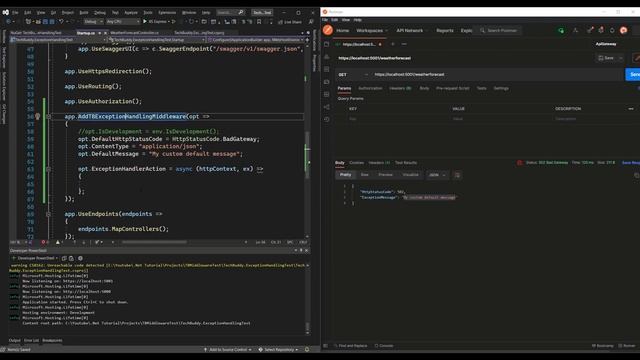Click wrap lines icon in response body
The image size is (640, 360).
[x=457, y=175]
